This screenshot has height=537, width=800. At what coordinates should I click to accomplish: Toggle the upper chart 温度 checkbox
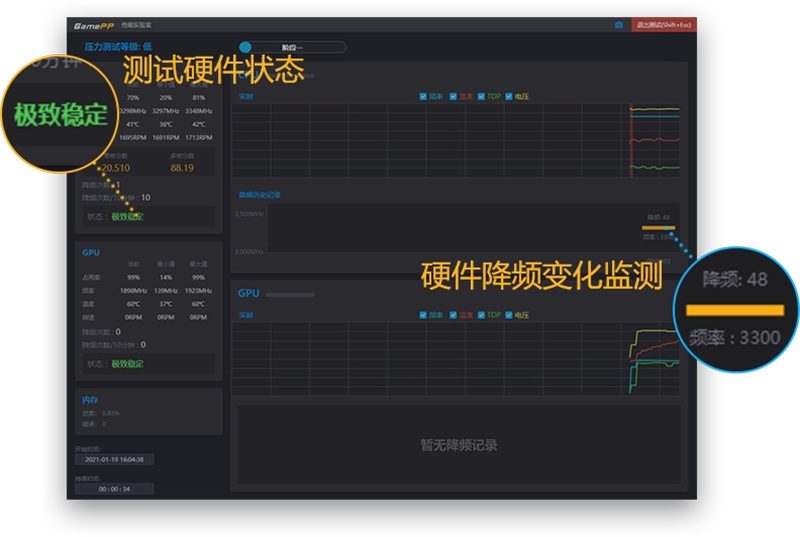coord(453,97)
